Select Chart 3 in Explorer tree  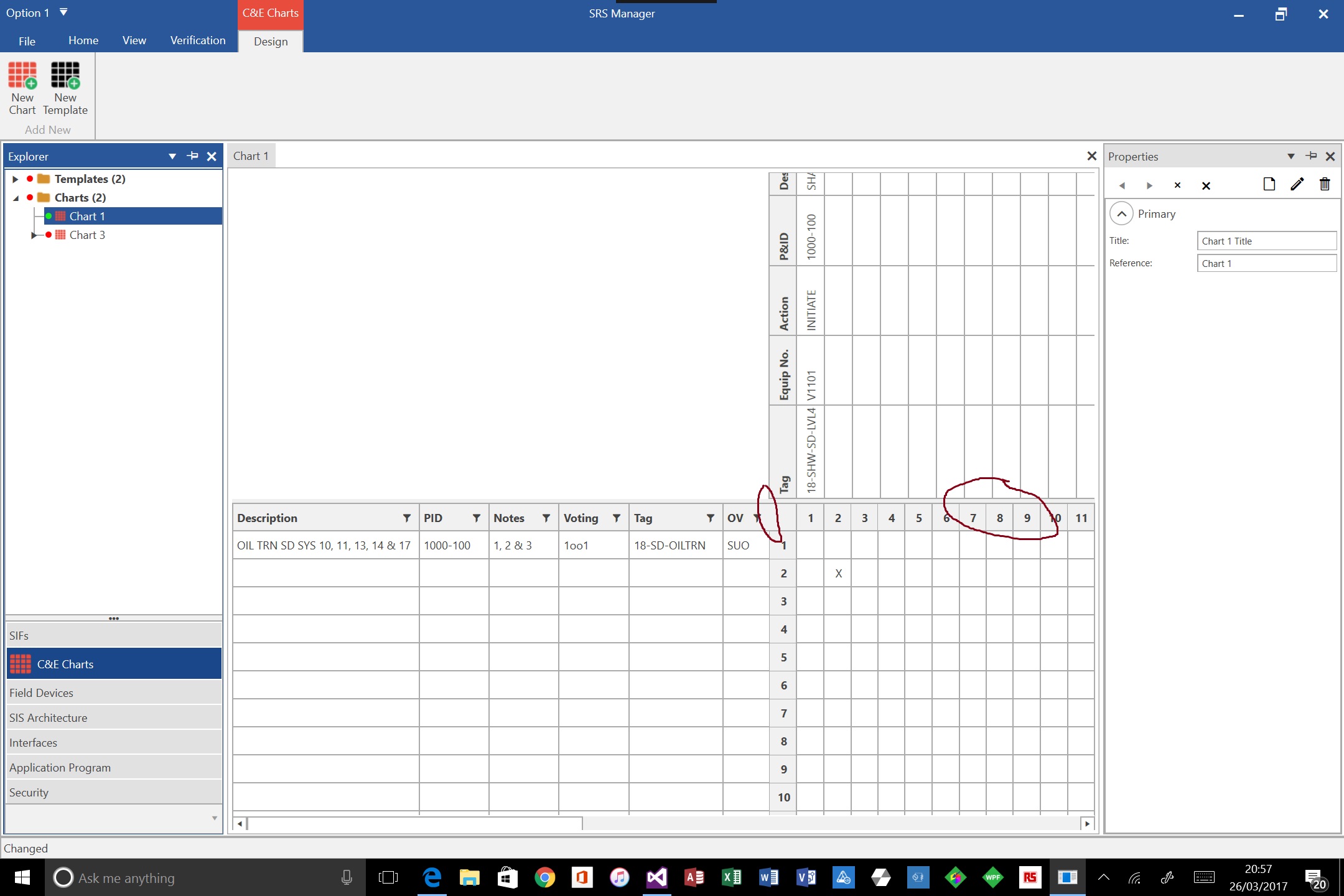(x=87, y=235)
